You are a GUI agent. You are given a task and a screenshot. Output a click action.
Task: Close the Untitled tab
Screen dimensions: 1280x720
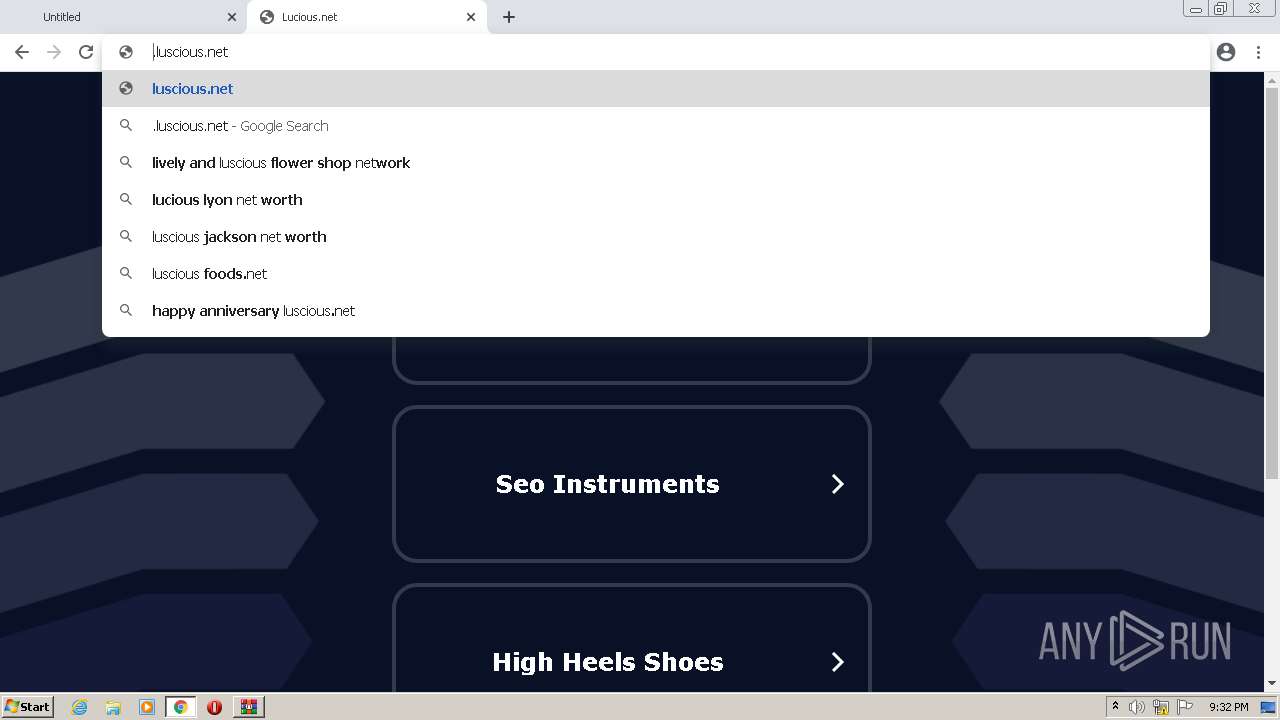click(x=232, y=17)
